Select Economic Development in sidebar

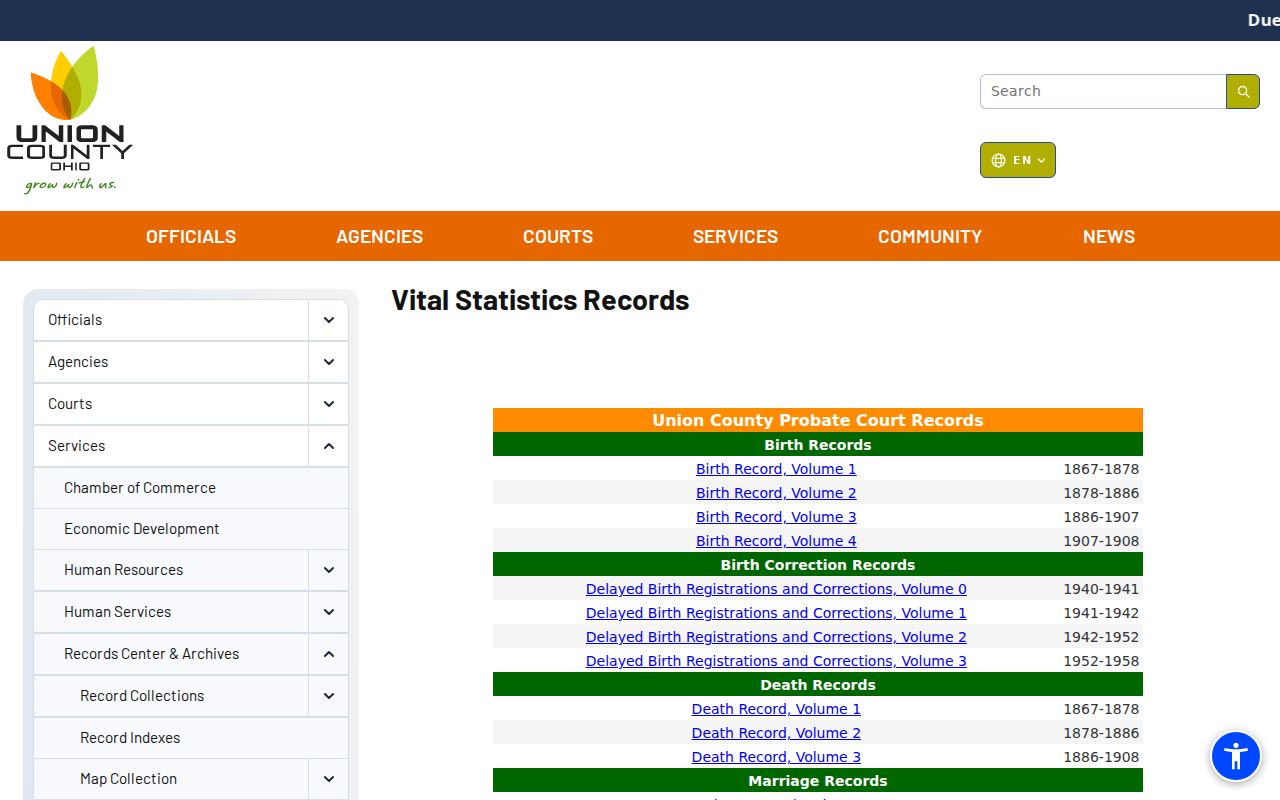(191, 529)
